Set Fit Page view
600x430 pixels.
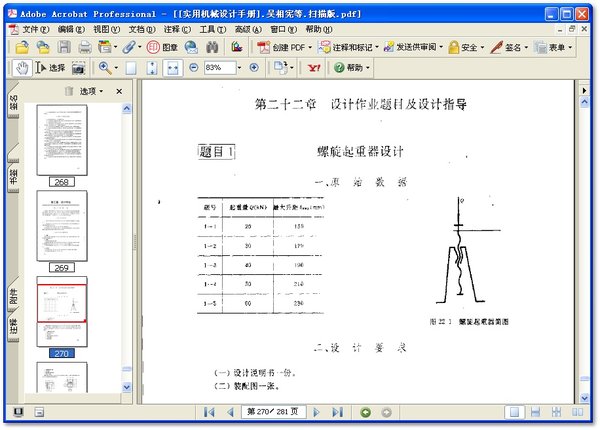pos(152,68)
